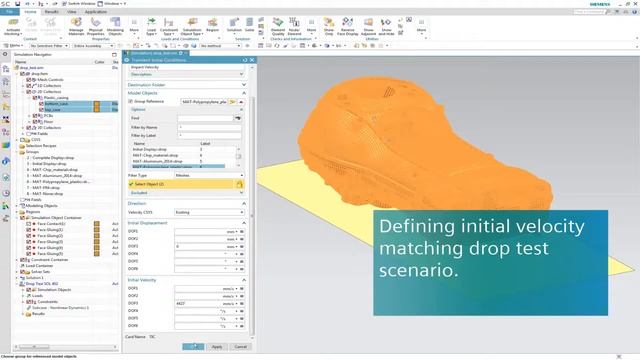640x360 pixels.
Task: Click the top_case orange color swatch
Action: (97, 110)
